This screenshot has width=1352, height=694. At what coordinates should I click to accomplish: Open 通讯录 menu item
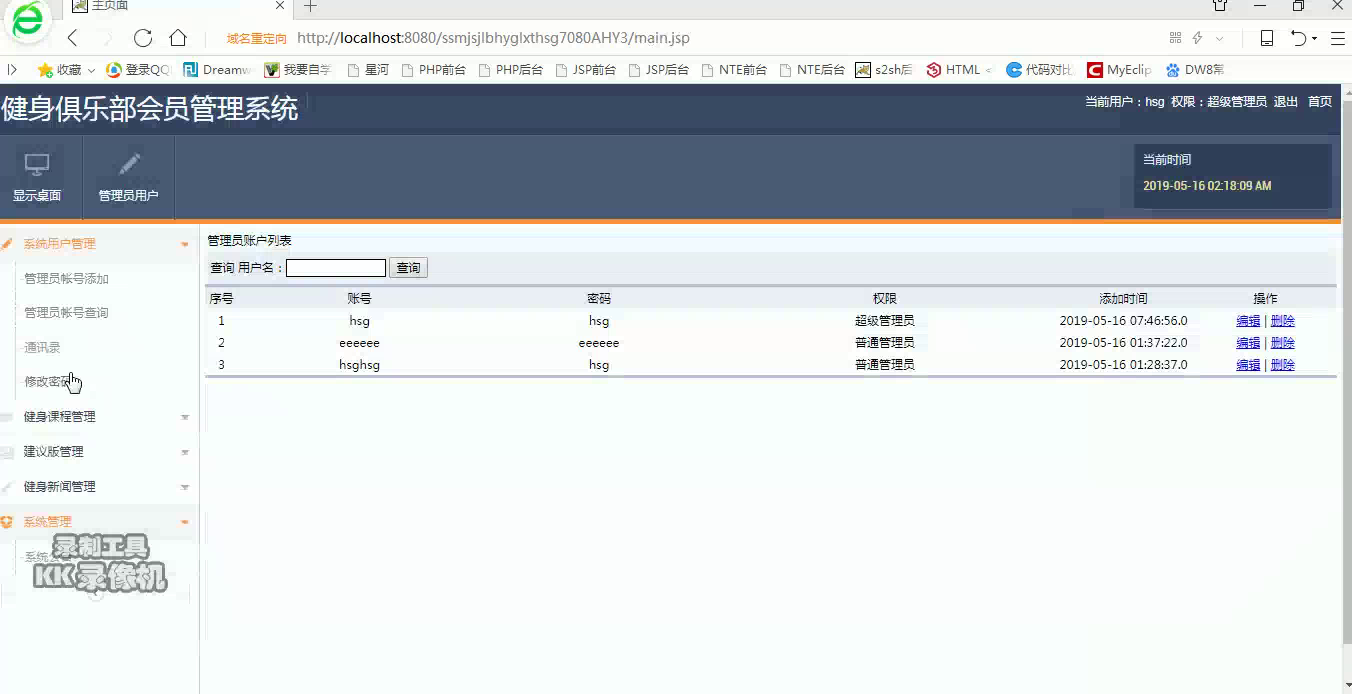[42, 347]
